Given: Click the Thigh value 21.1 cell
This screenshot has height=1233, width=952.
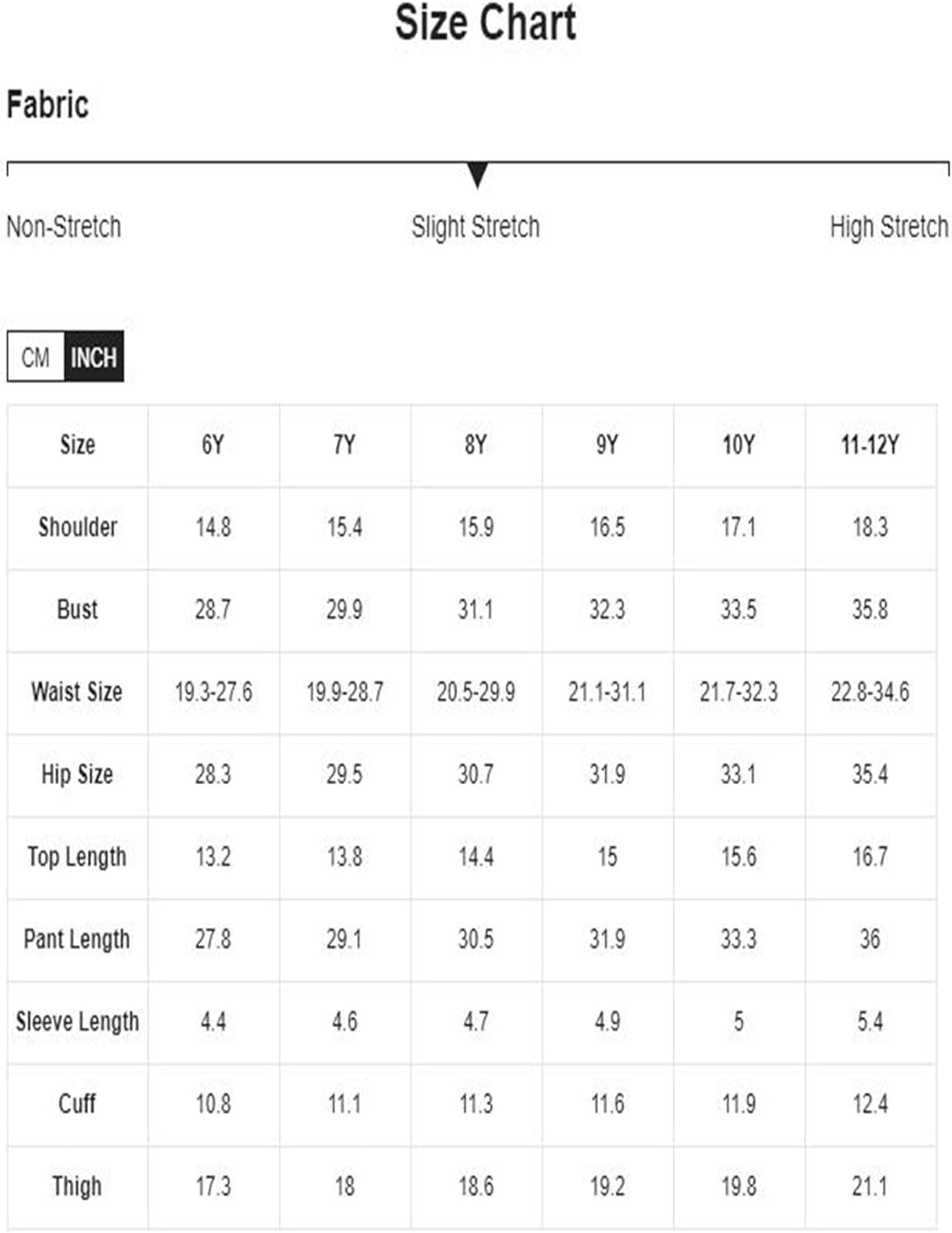Looking at the screenshot, I should click(x=870, y=1186).
